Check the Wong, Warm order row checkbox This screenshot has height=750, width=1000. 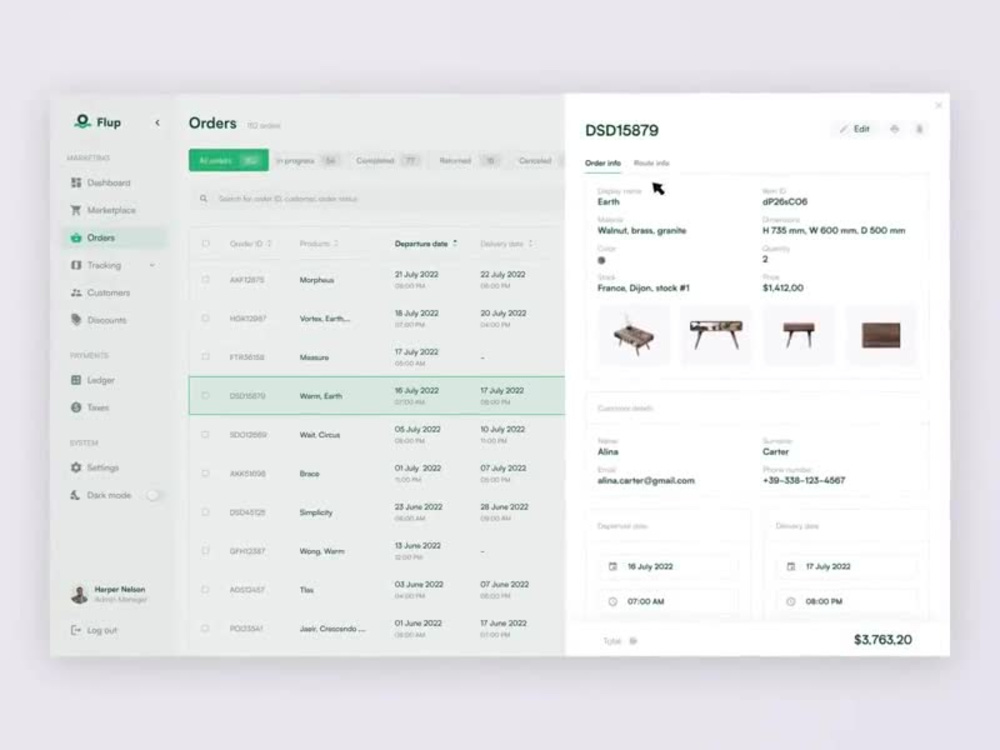coord(205,551)
